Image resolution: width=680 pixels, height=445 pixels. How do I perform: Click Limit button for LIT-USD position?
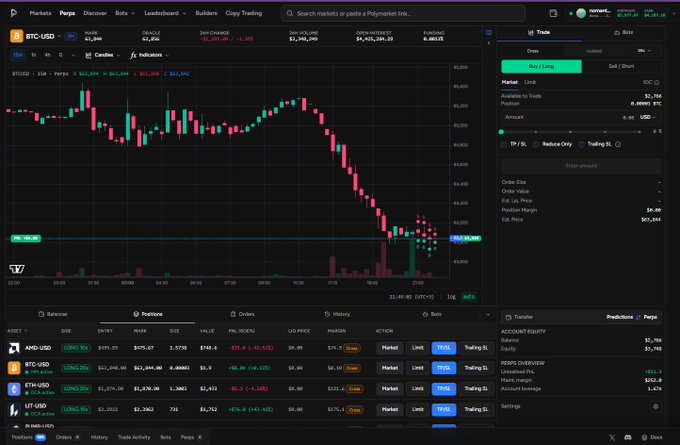click(418, 409)
